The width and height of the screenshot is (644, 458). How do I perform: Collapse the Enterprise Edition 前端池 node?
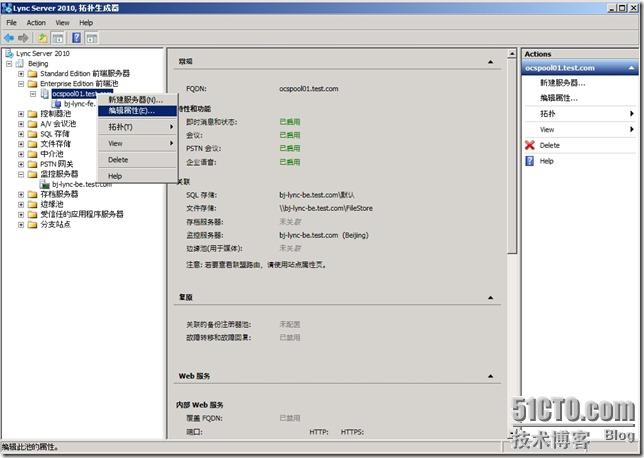pyautogui.click(x=21, y=84)
